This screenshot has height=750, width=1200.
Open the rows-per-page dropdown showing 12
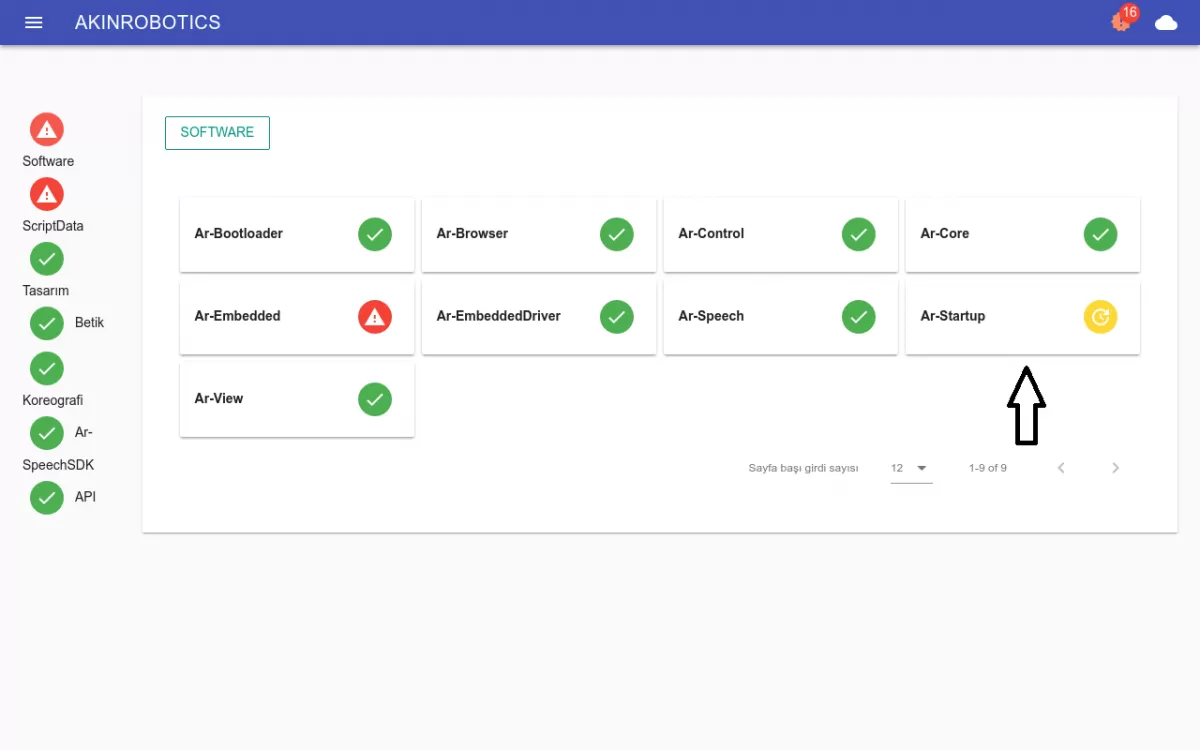(x=911, y=468)
